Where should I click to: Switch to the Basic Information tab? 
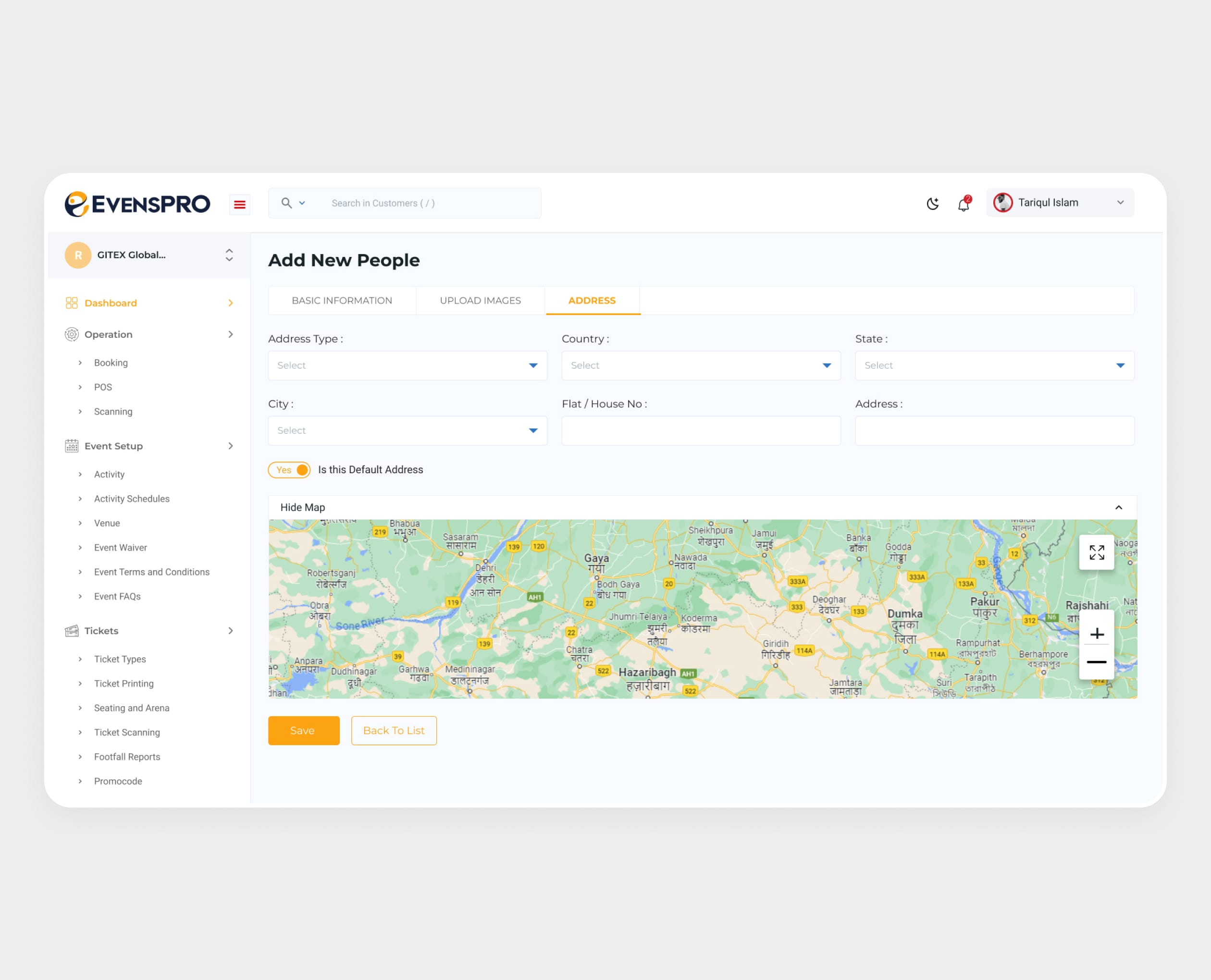tap(342, 300)
